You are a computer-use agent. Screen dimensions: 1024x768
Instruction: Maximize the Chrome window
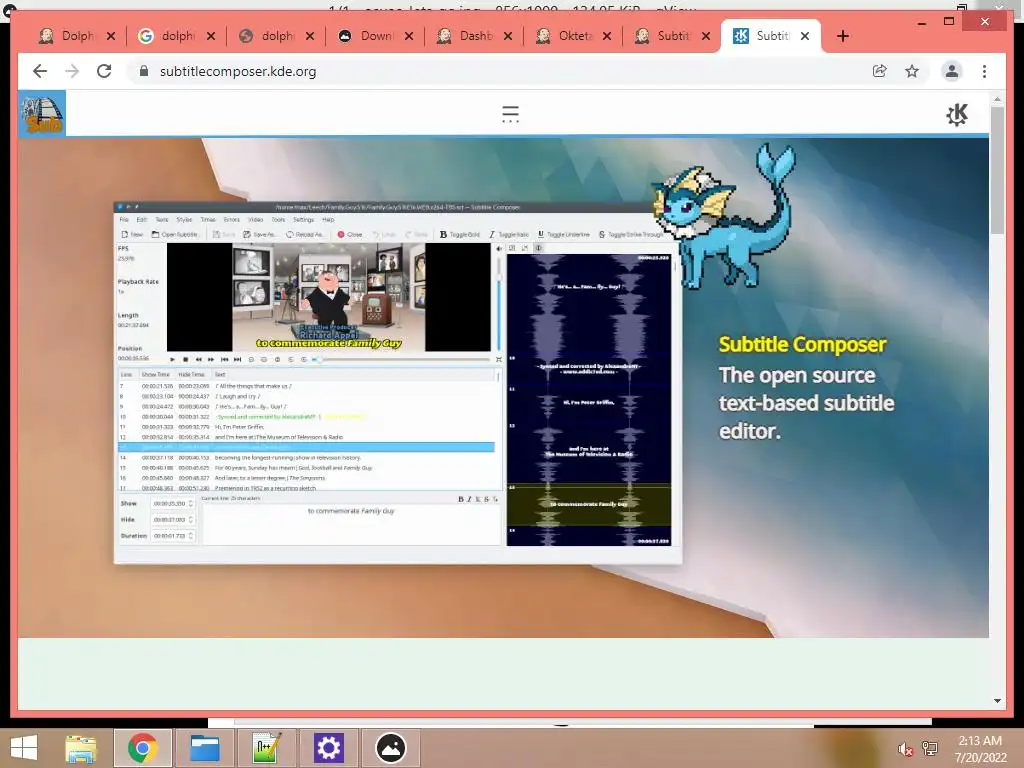point(949,22)
